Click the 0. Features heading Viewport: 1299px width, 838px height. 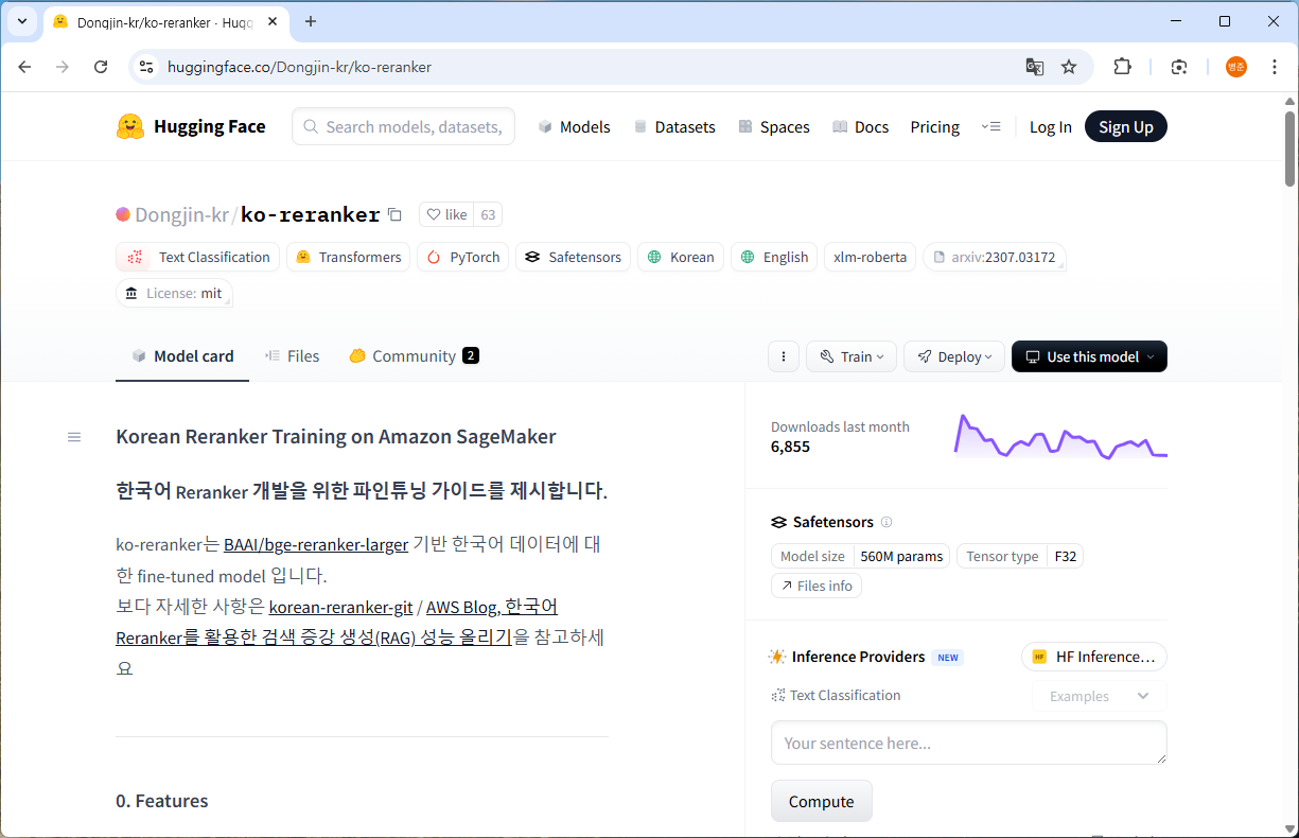pos(162,801)
